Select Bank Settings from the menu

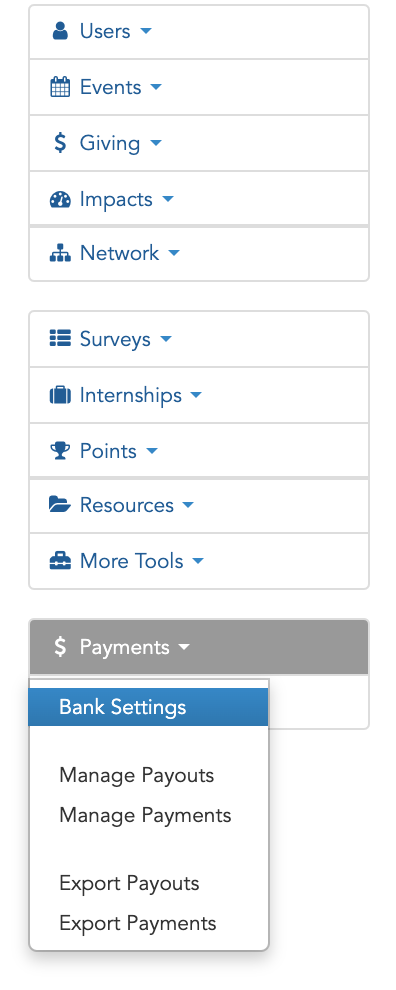point(148,707)
